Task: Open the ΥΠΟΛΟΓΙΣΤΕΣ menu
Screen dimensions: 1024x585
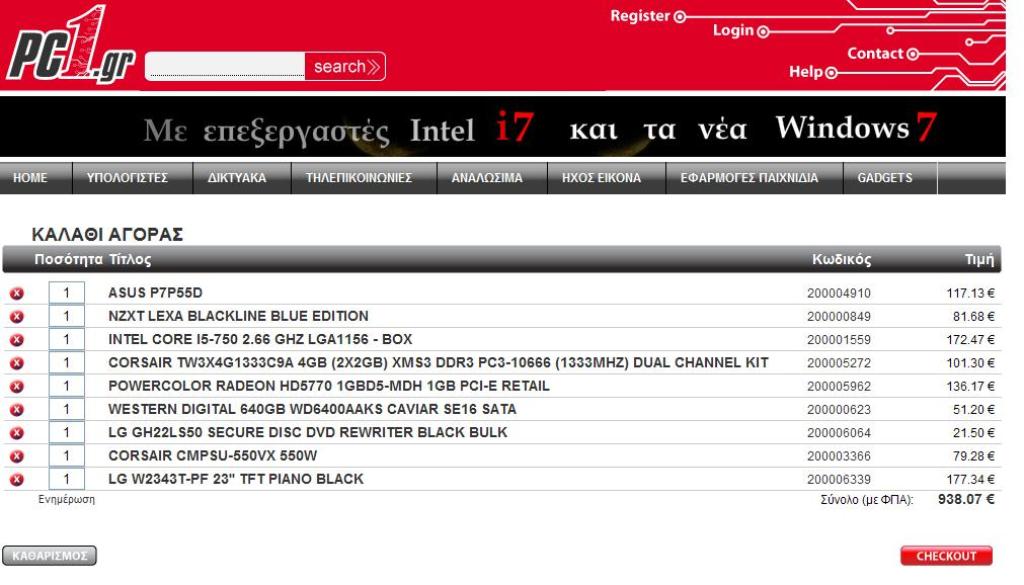Action: coord(127,178)
